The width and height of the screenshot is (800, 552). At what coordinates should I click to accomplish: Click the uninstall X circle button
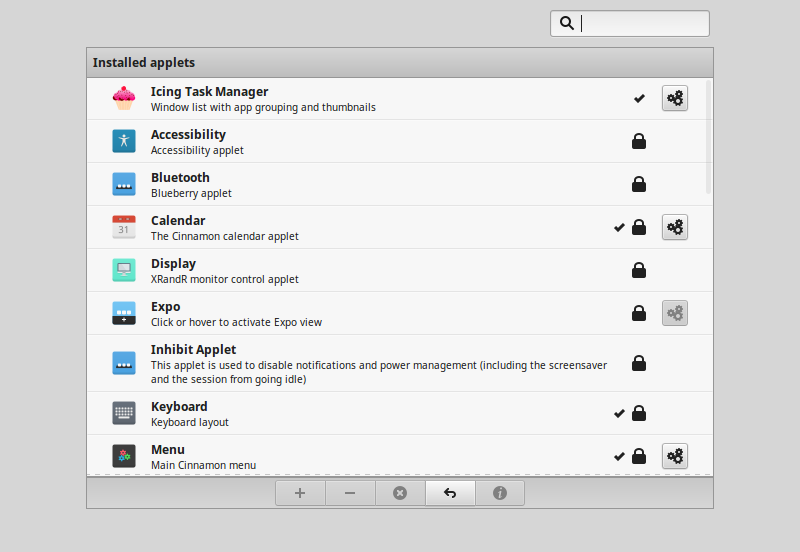click(400, 493)
